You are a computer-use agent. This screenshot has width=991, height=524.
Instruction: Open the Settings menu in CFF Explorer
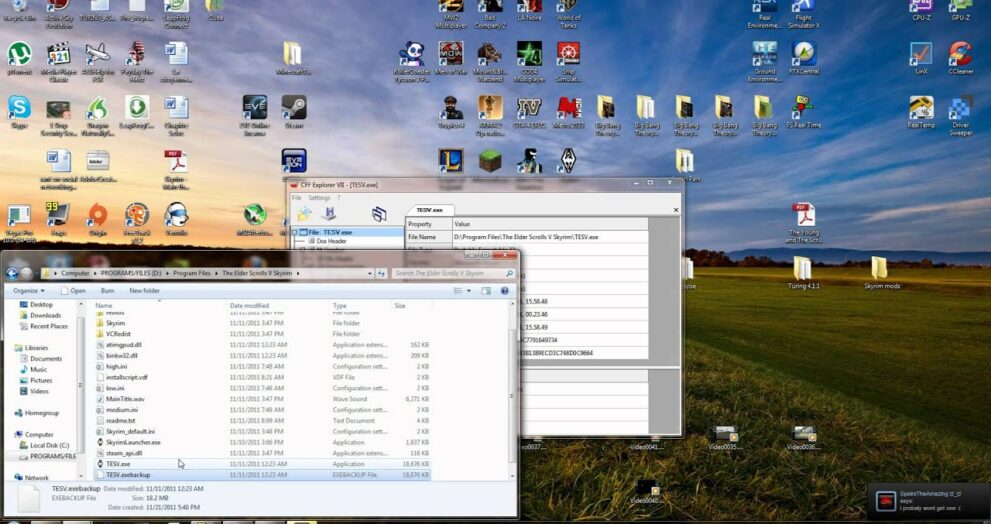click(319, 198)
